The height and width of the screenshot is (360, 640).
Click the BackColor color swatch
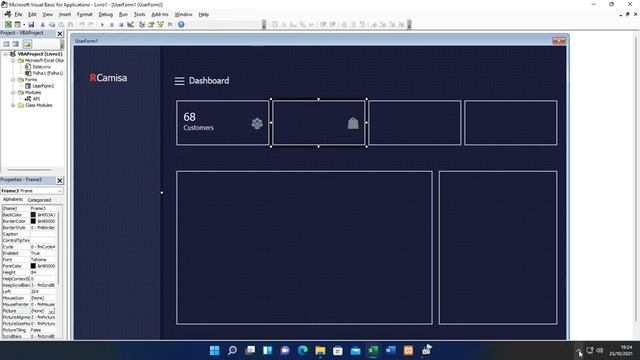click(33, 215)
